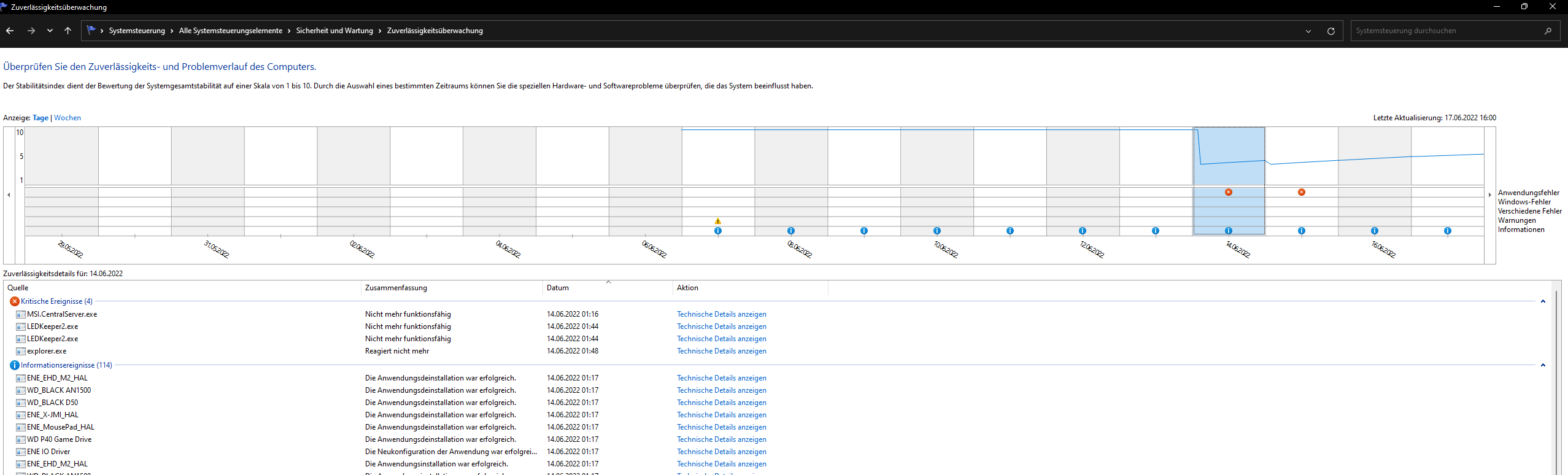Switch view to Wochen

pyautogui.click(x=68, y=118)
